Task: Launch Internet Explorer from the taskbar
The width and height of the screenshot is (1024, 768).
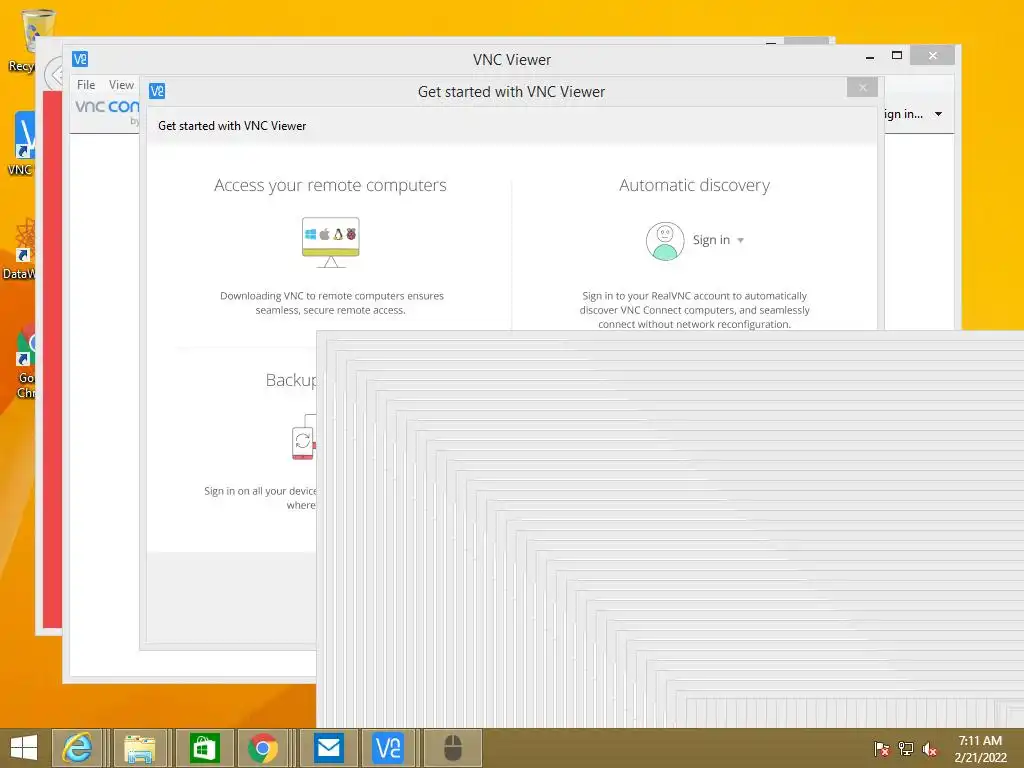Action: tap(77, 748)
